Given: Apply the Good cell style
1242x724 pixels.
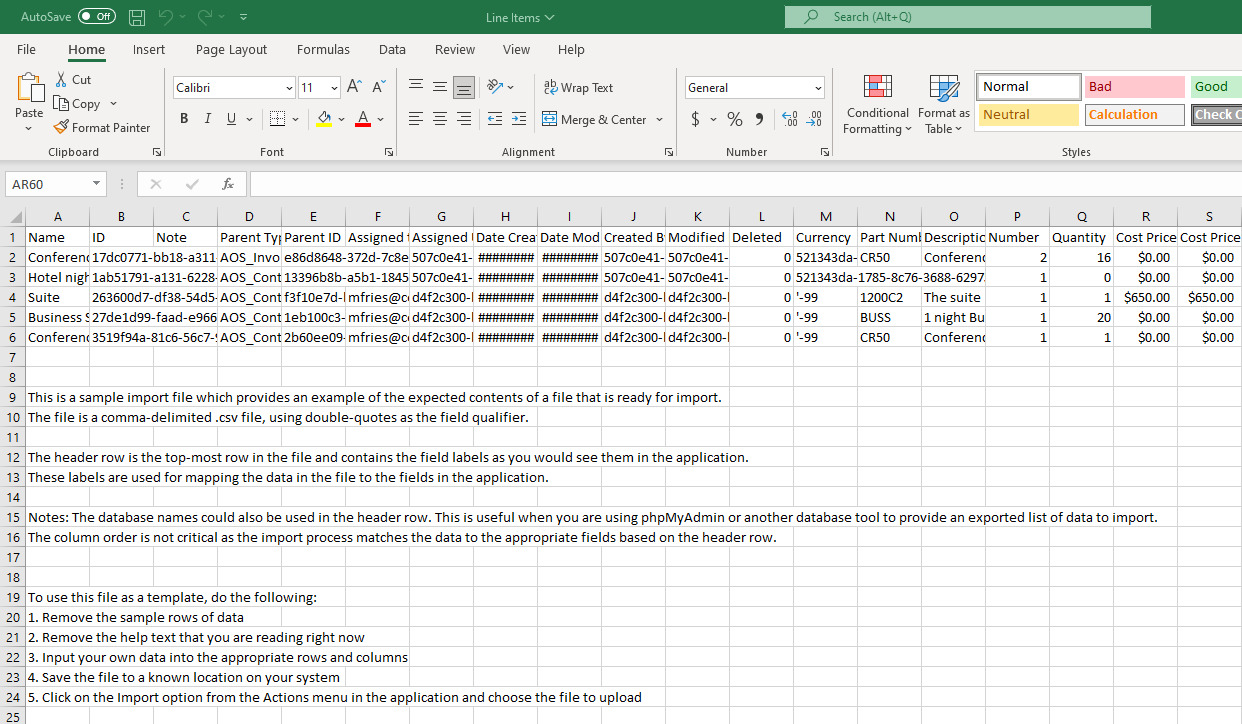Looking at the screenshot, I should click(x=1215, y=87).
